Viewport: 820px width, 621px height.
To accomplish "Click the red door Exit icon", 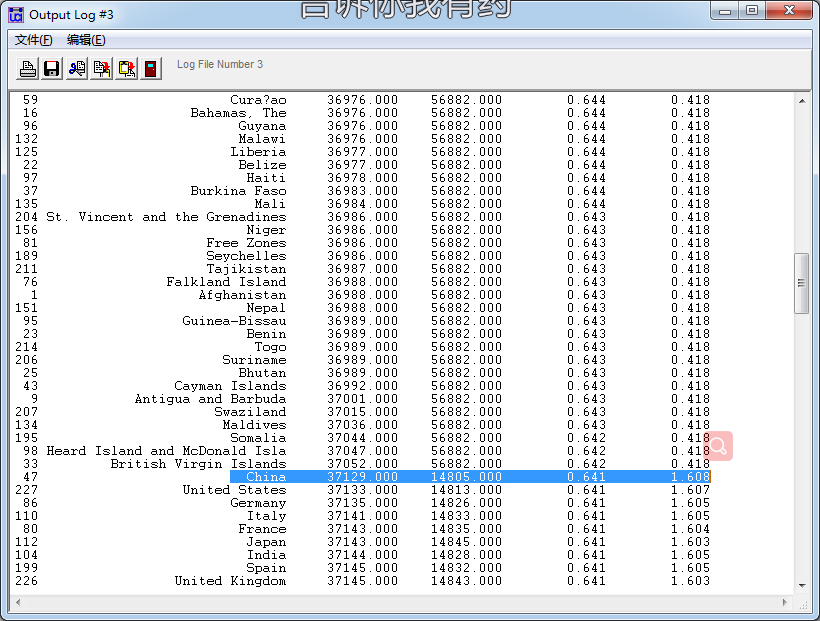I will 151,69.
